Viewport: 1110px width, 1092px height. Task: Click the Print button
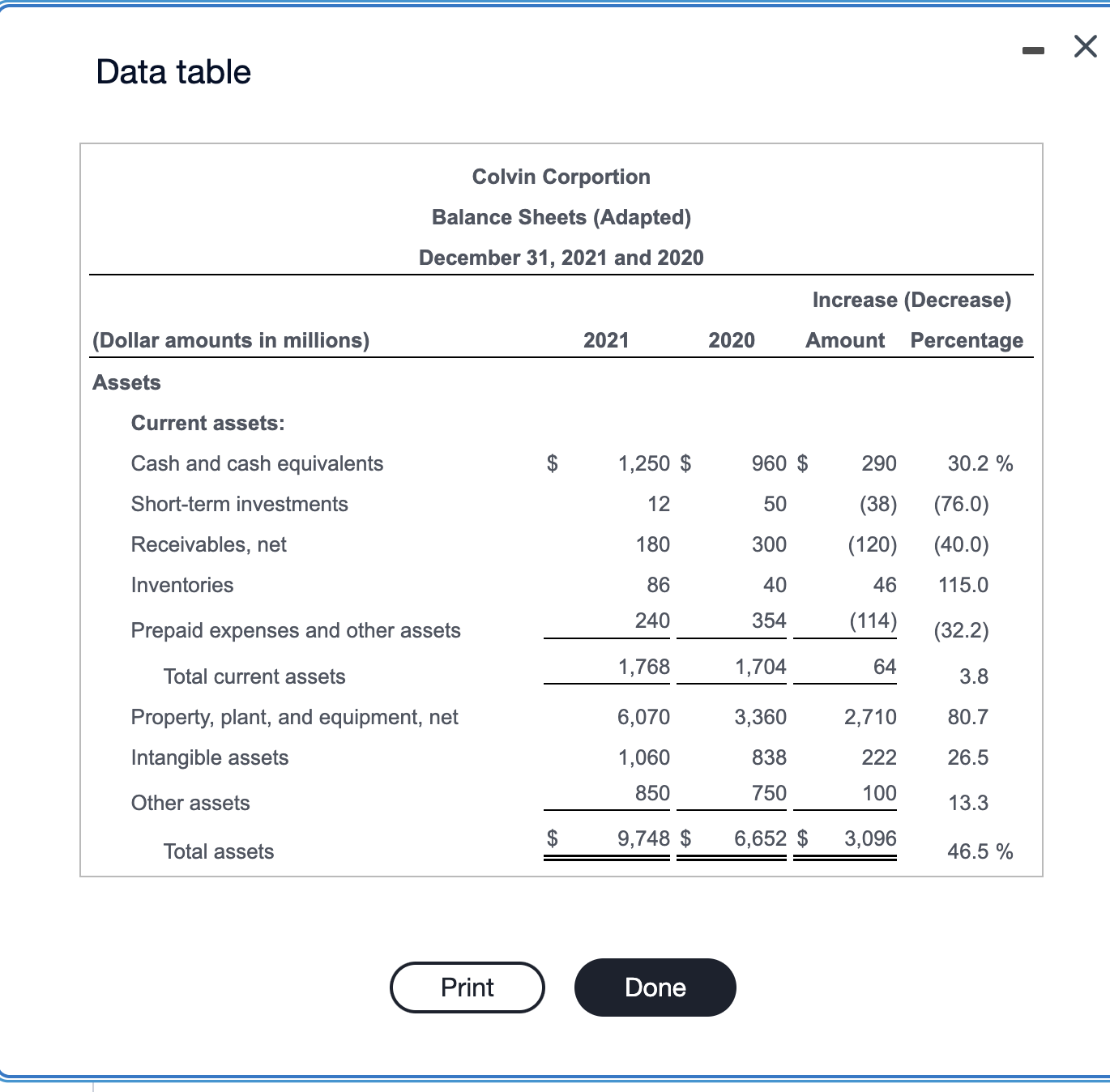[467, 987]
